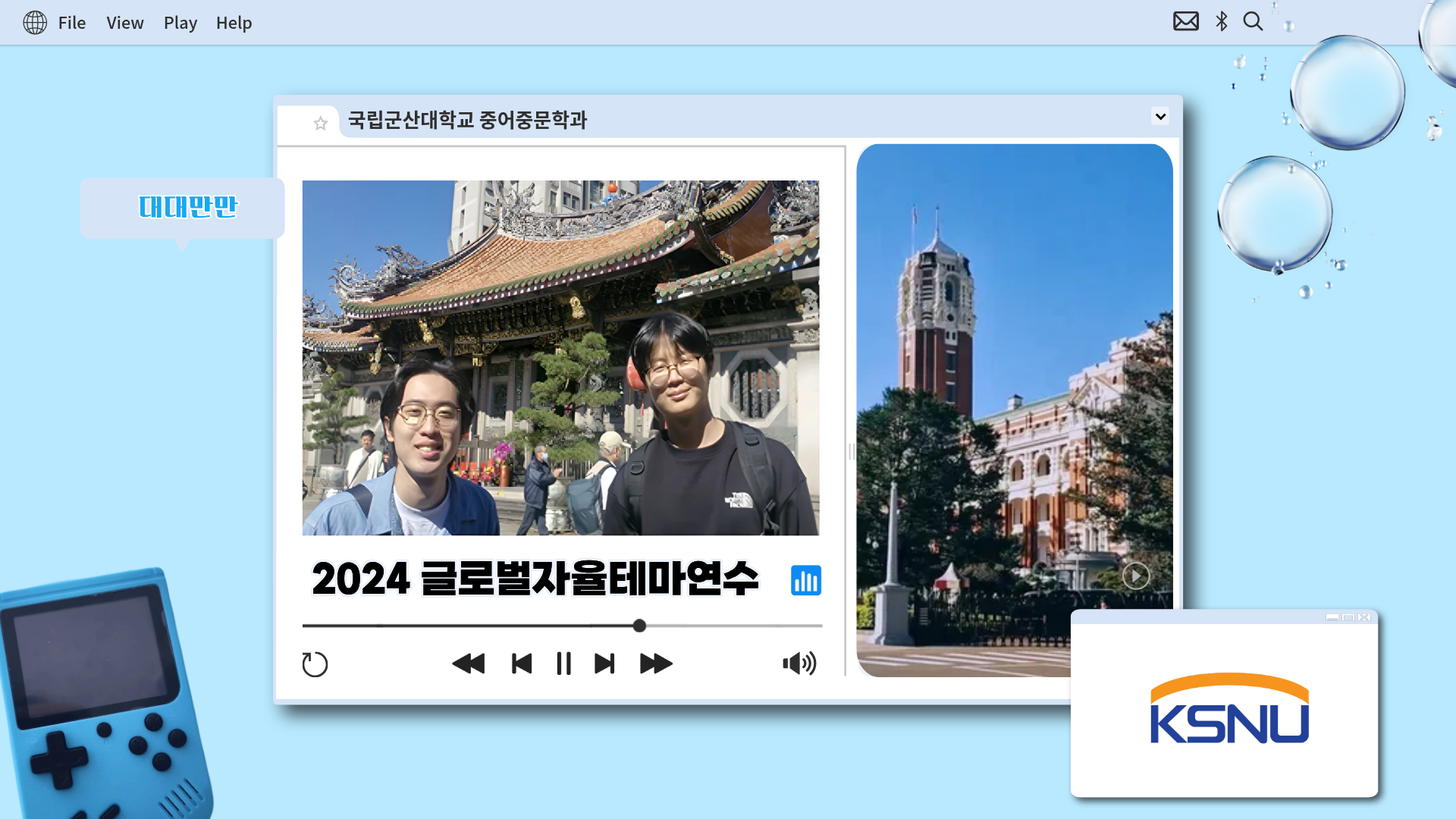
Task: Pause the playback
Action: tap(563, 664)
